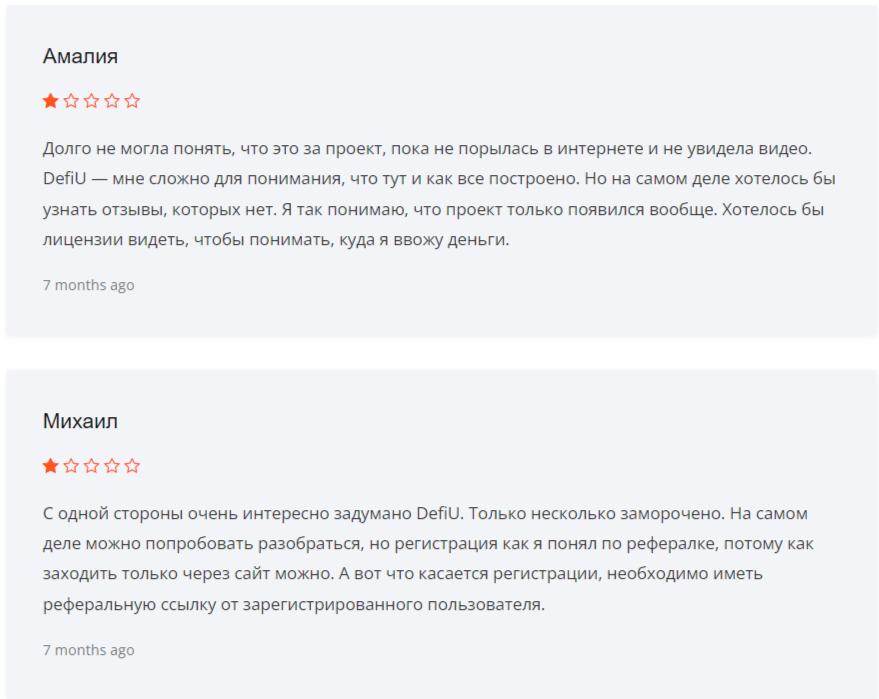Click the third star in Амалия's rating
879x699 pixels.
tap(91, 101)
